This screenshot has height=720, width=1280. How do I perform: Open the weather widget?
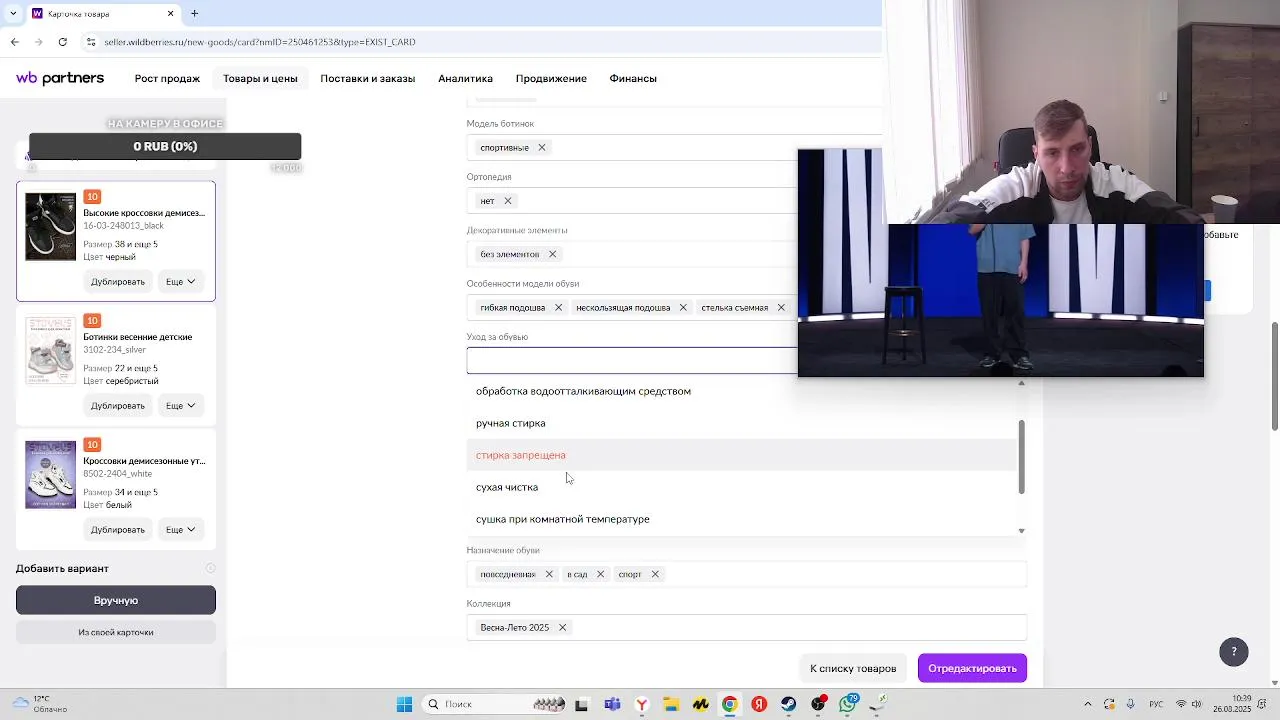38,704
